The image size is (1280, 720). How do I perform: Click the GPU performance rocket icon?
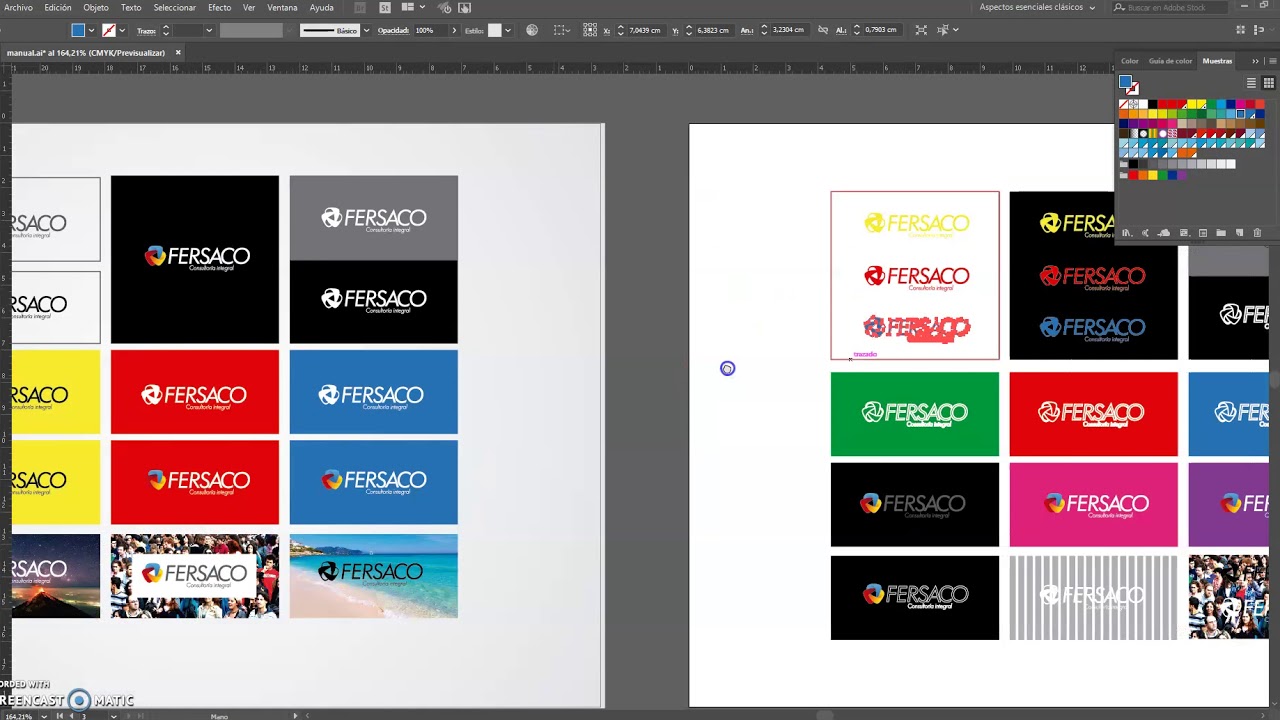point(444,7)
